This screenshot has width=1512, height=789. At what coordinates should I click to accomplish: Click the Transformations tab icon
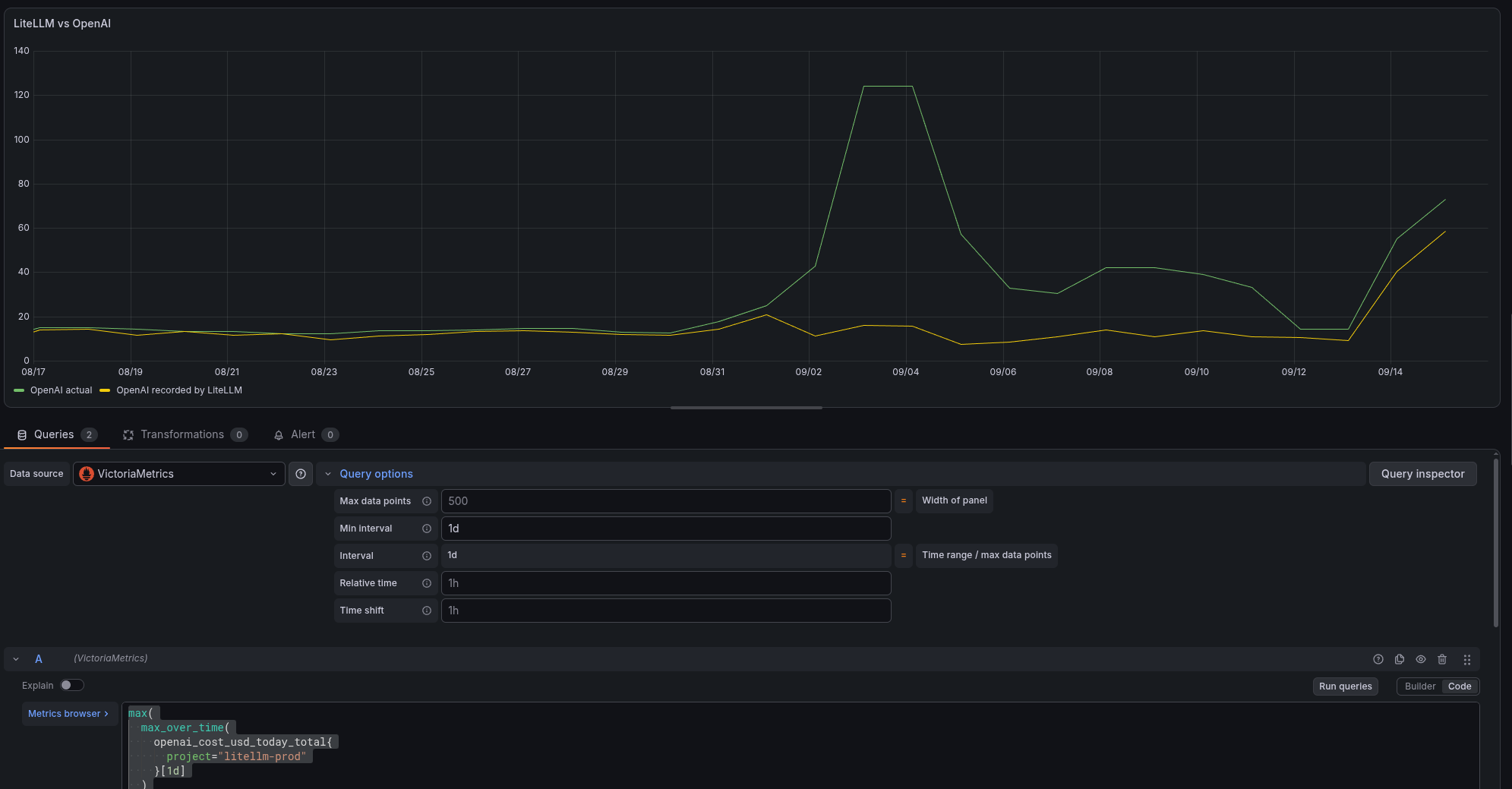128,435
